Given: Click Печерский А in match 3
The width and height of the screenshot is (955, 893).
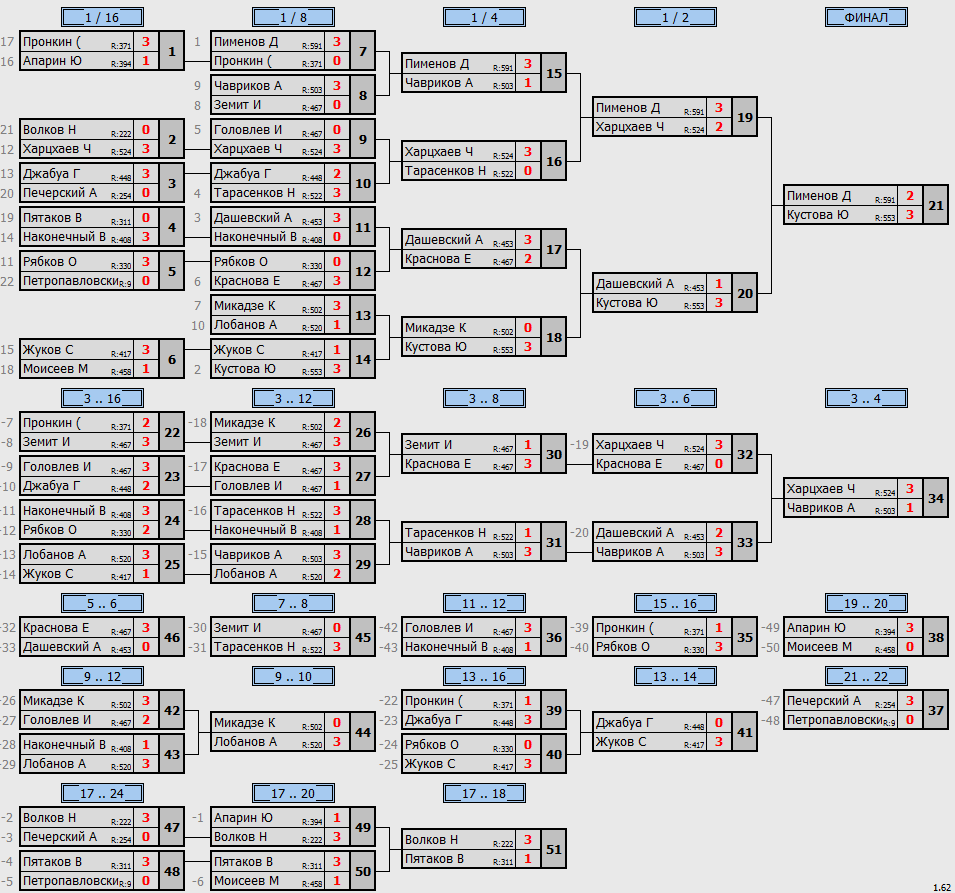Looking at the screenshot, I should (60, 192).
